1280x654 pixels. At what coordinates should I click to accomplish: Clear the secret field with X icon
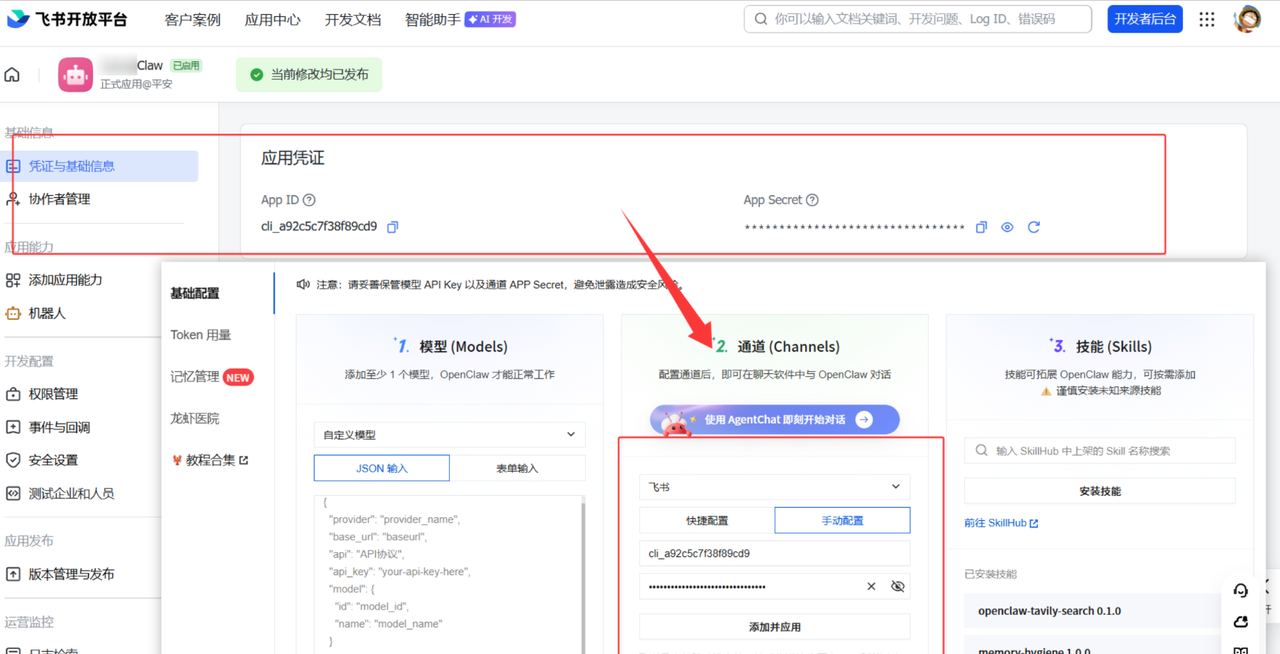point(871,587)
